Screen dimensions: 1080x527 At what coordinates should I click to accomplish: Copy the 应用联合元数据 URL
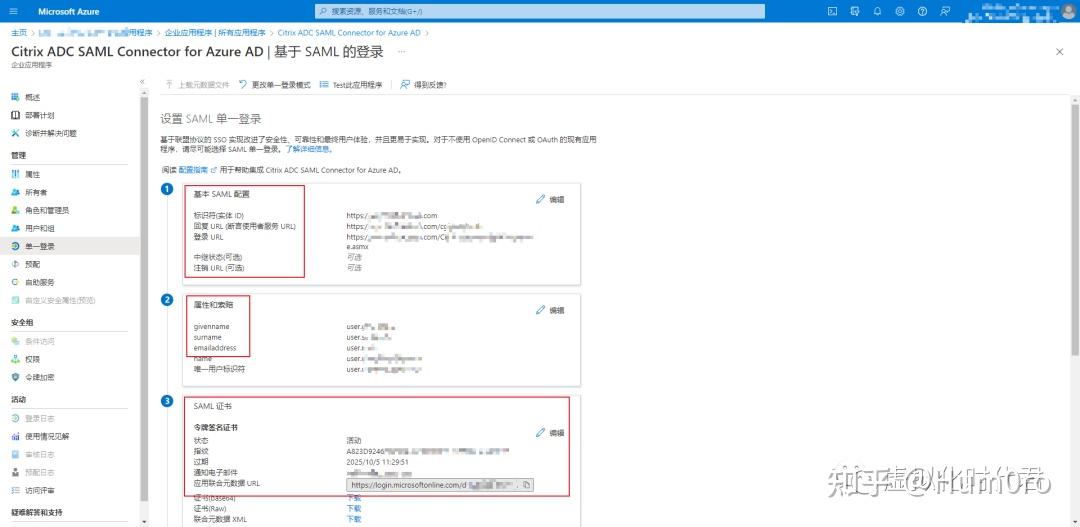pos(526,485)
